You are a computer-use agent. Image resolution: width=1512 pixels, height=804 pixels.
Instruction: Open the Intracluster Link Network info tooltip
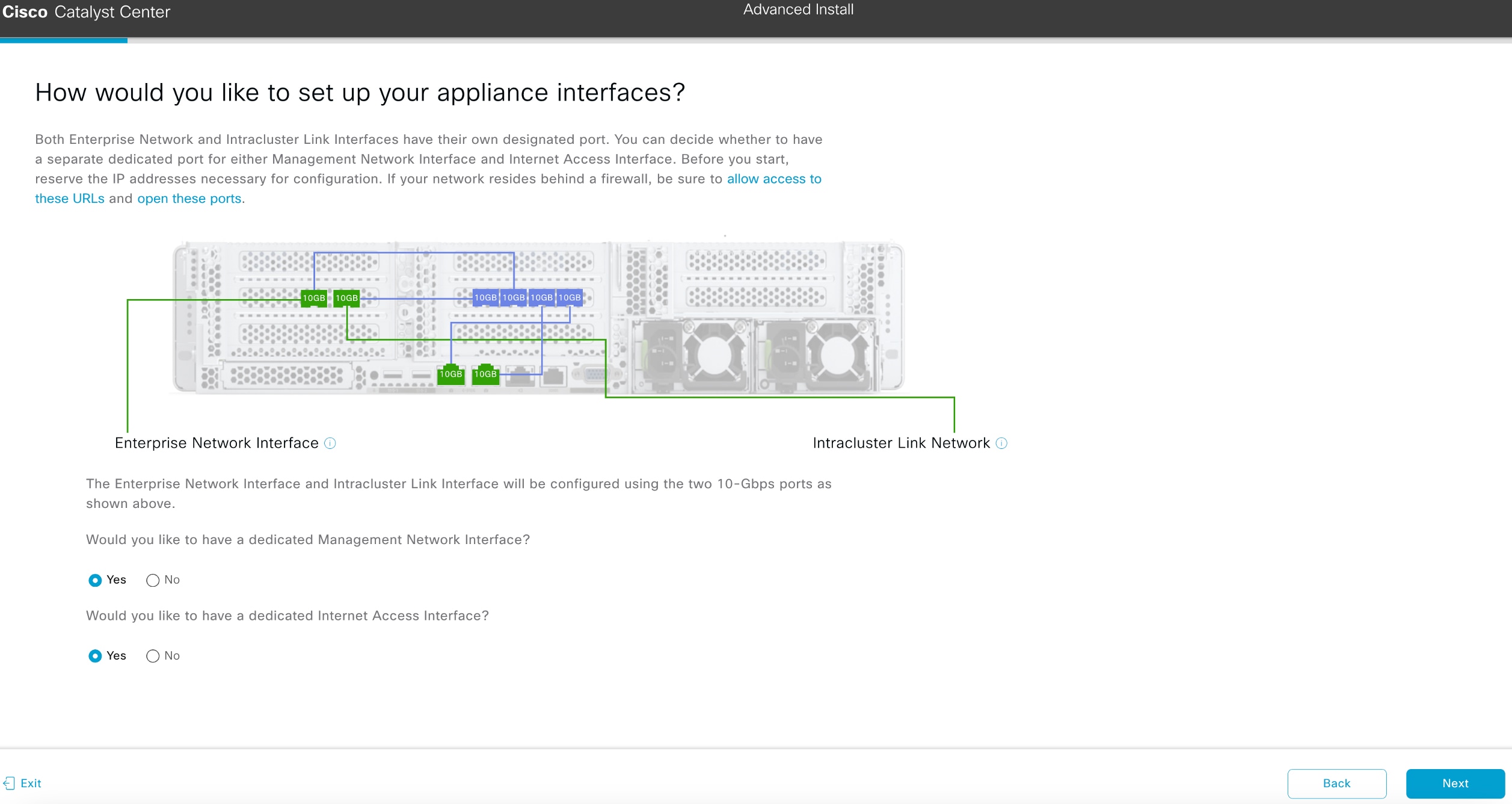(1000, 444)
